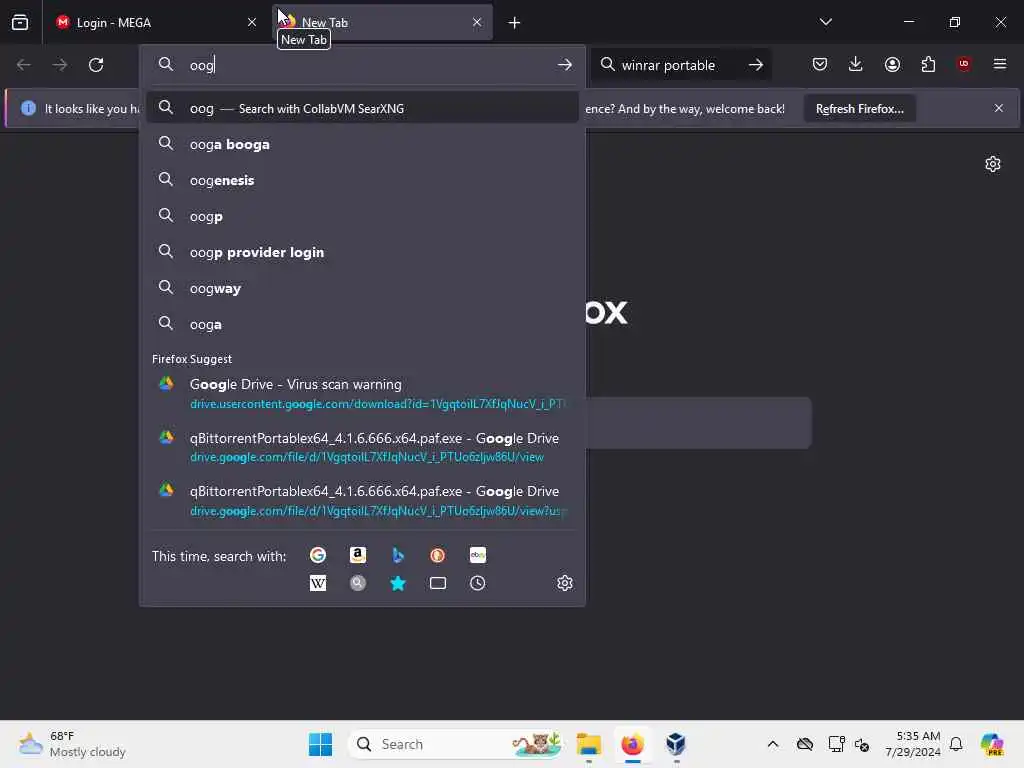Viewport: 1024px width, 768px height.
Task: Open the Extensions menu
Action: point(928,64)
